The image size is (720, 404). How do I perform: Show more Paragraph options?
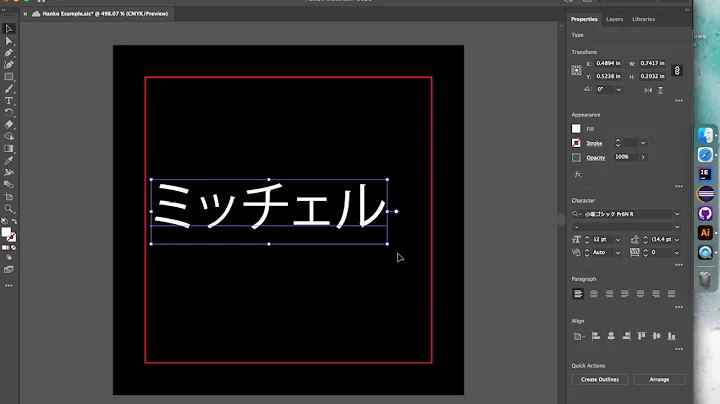(679, 307)
